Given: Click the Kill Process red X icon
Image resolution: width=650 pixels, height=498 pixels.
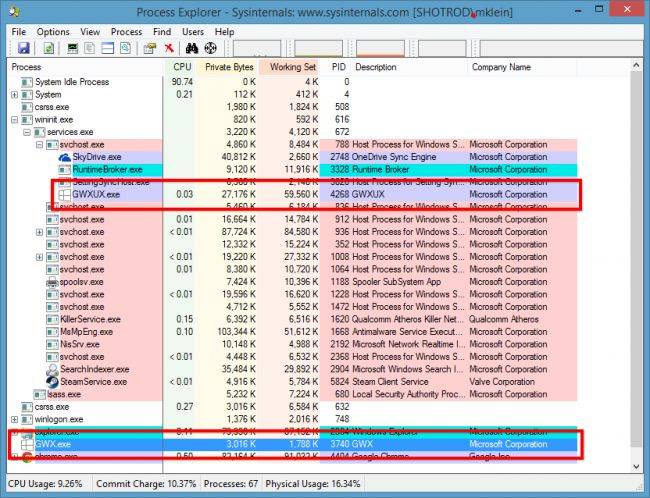Looking at the screenshot, I should coord(169,48).
